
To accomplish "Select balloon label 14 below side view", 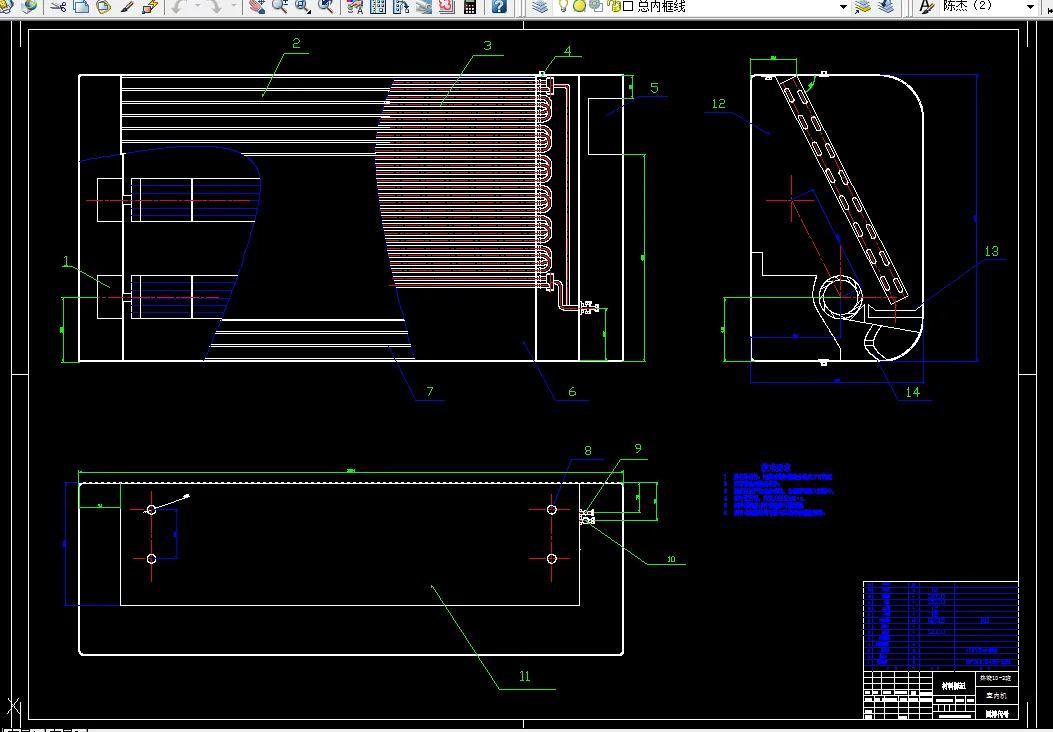I will point(913,392).
